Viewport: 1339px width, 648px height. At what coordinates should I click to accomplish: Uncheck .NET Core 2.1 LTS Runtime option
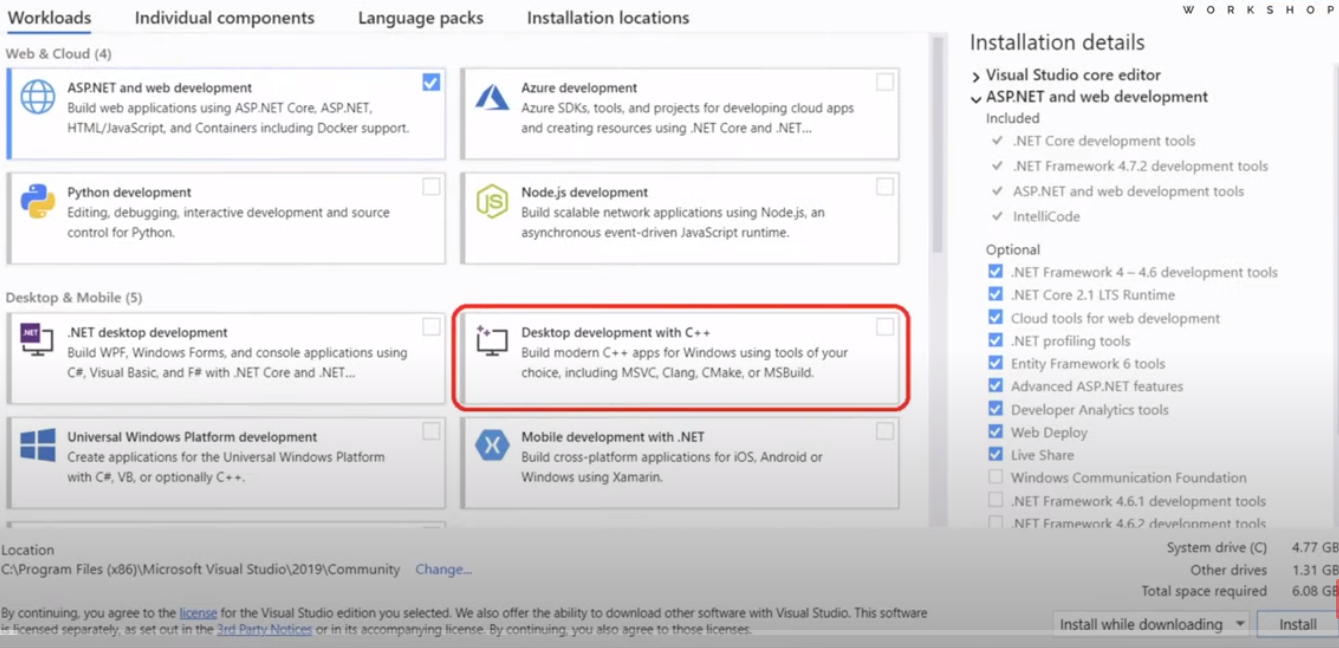(995, 295)
